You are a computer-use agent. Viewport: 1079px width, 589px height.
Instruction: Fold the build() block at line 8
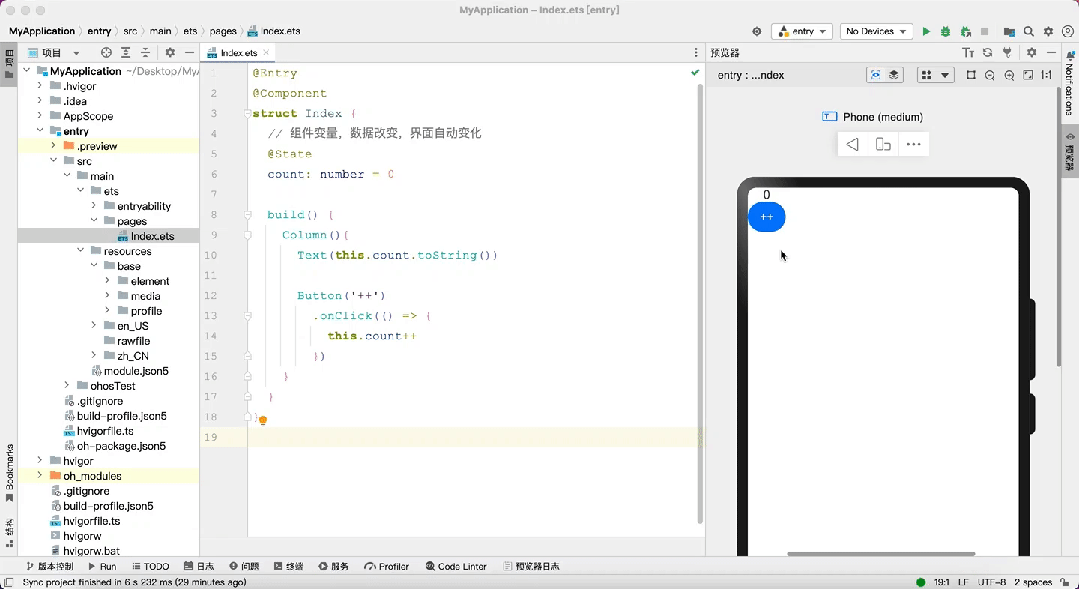pos(248,215)
